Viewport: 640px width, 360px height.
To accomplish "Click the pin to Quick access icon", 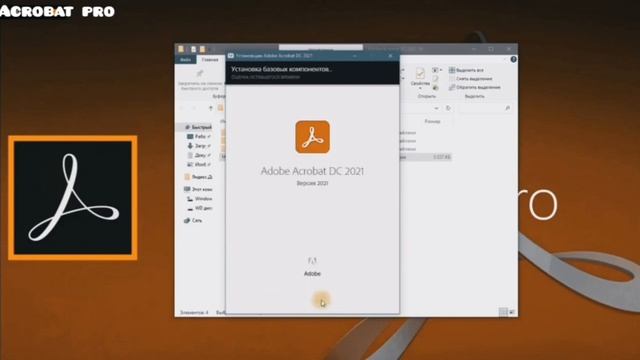I will [200, 73].
